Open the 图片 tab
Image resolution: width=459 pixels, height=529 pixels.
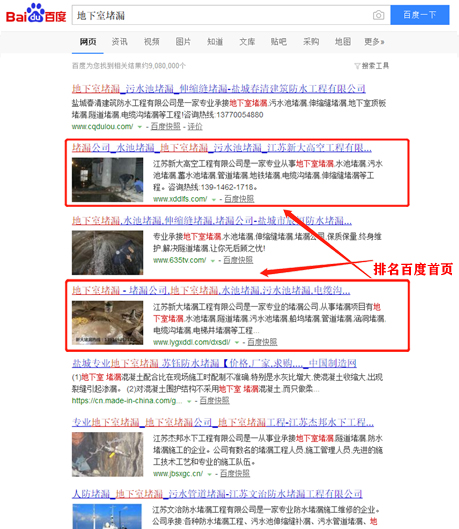(x=183, y=42)
